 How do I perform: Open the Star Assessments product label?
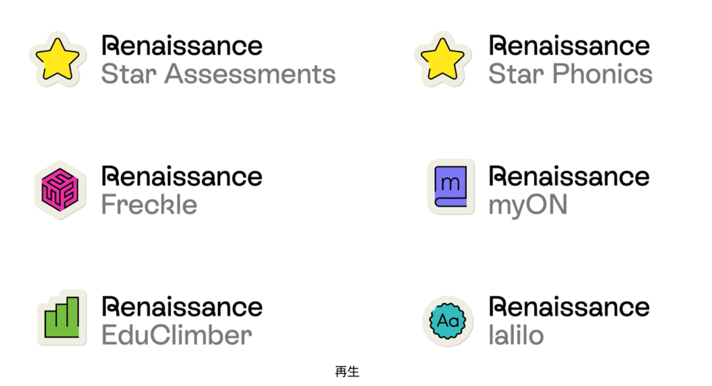pos(218,74)
